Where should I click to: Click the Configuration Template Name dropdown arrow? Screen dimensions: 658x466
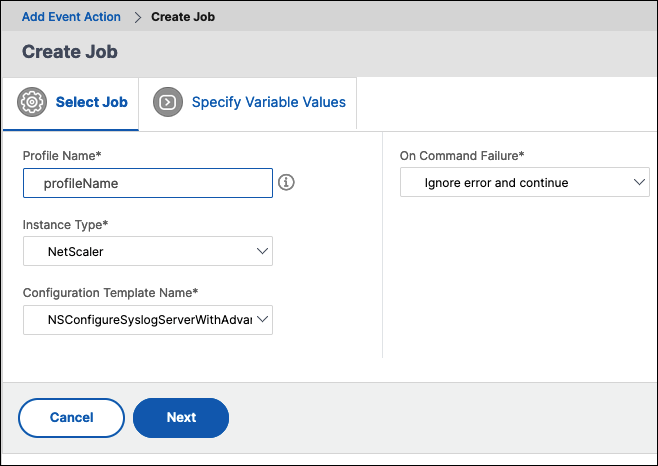[262, 319]
